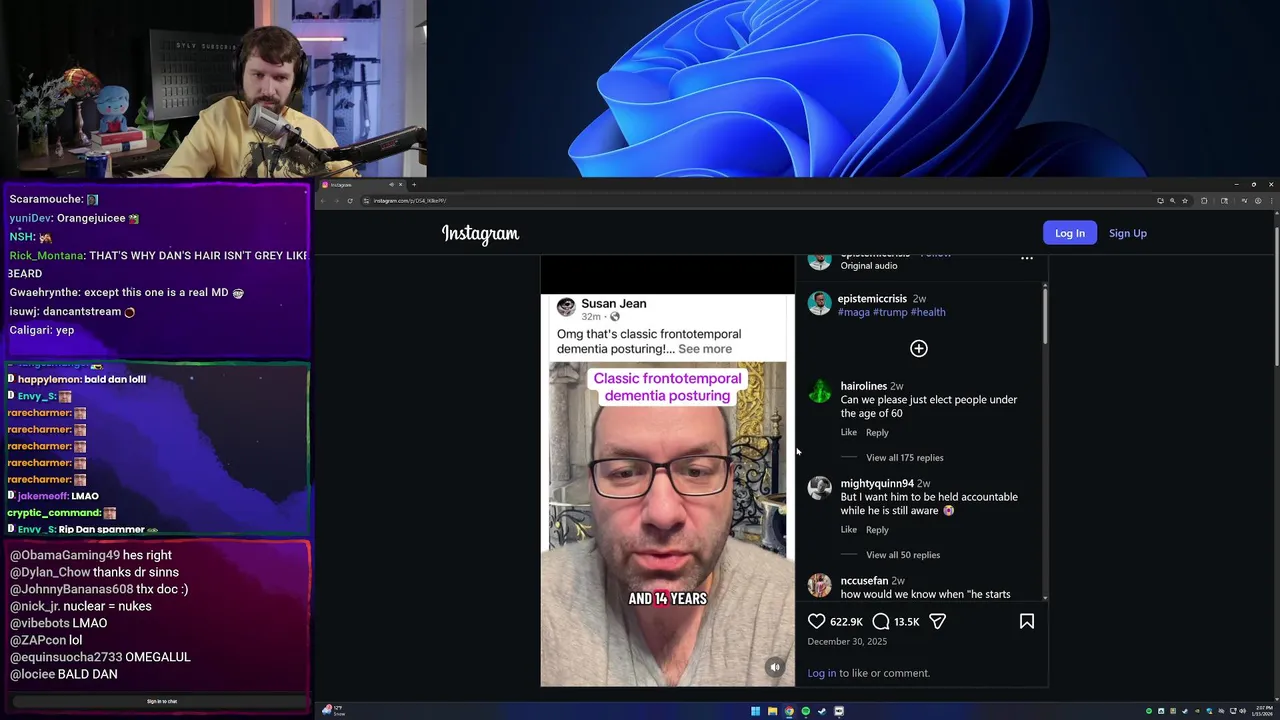Click the 13.5K comments count
This screenshot has height=720, width=1280.
(906, 622)
